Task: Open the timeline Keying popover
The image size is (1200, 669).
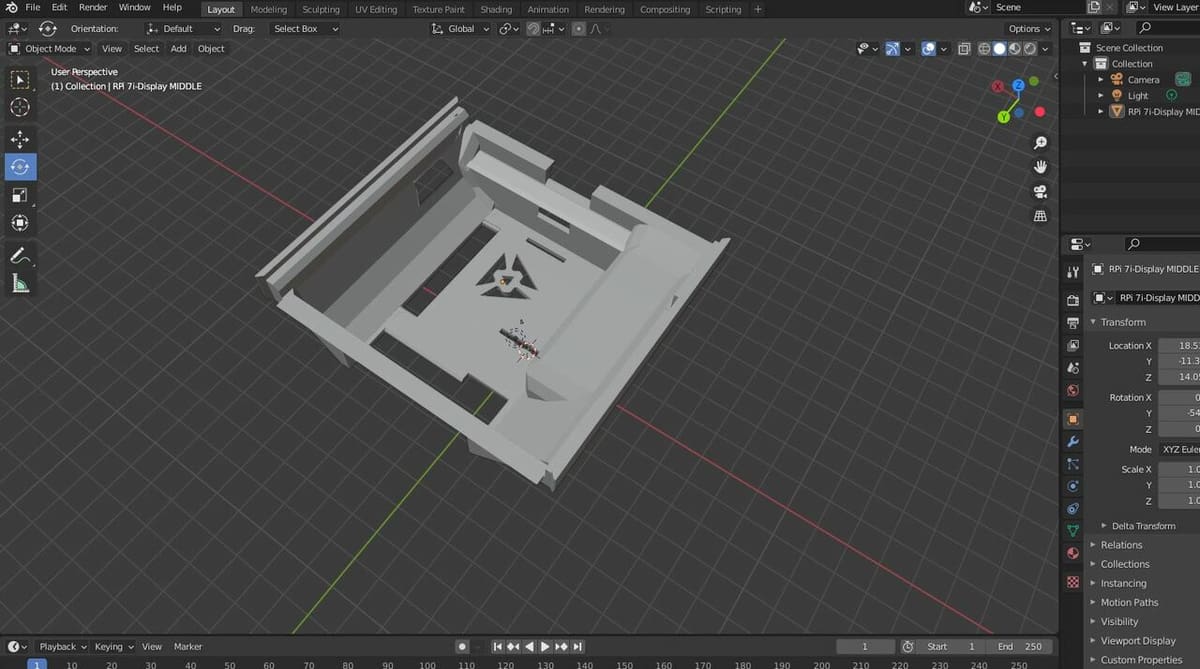Action: 113,647
